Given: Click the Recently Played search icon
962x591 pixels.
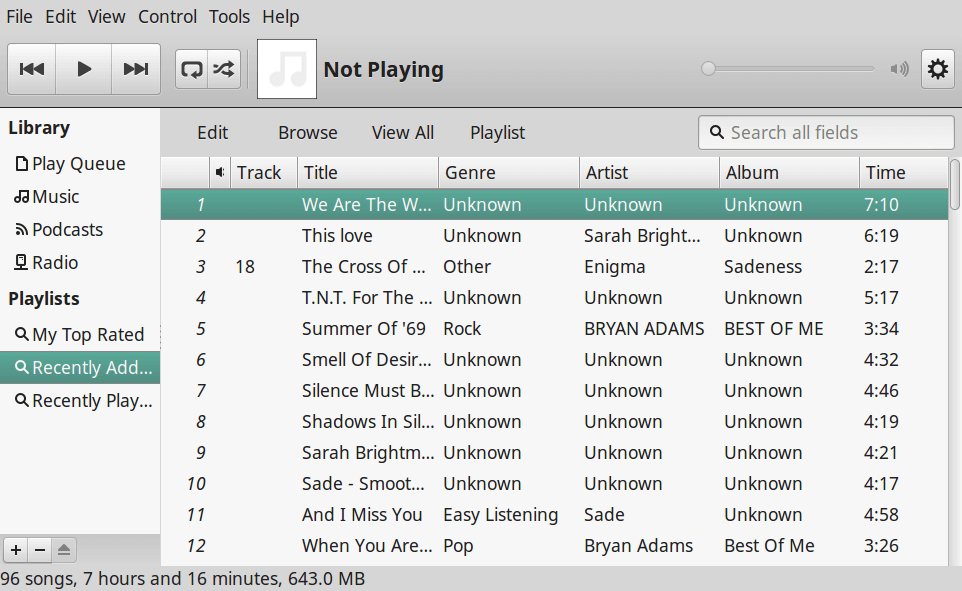Looking at the screenshot, I should point(21,401).
